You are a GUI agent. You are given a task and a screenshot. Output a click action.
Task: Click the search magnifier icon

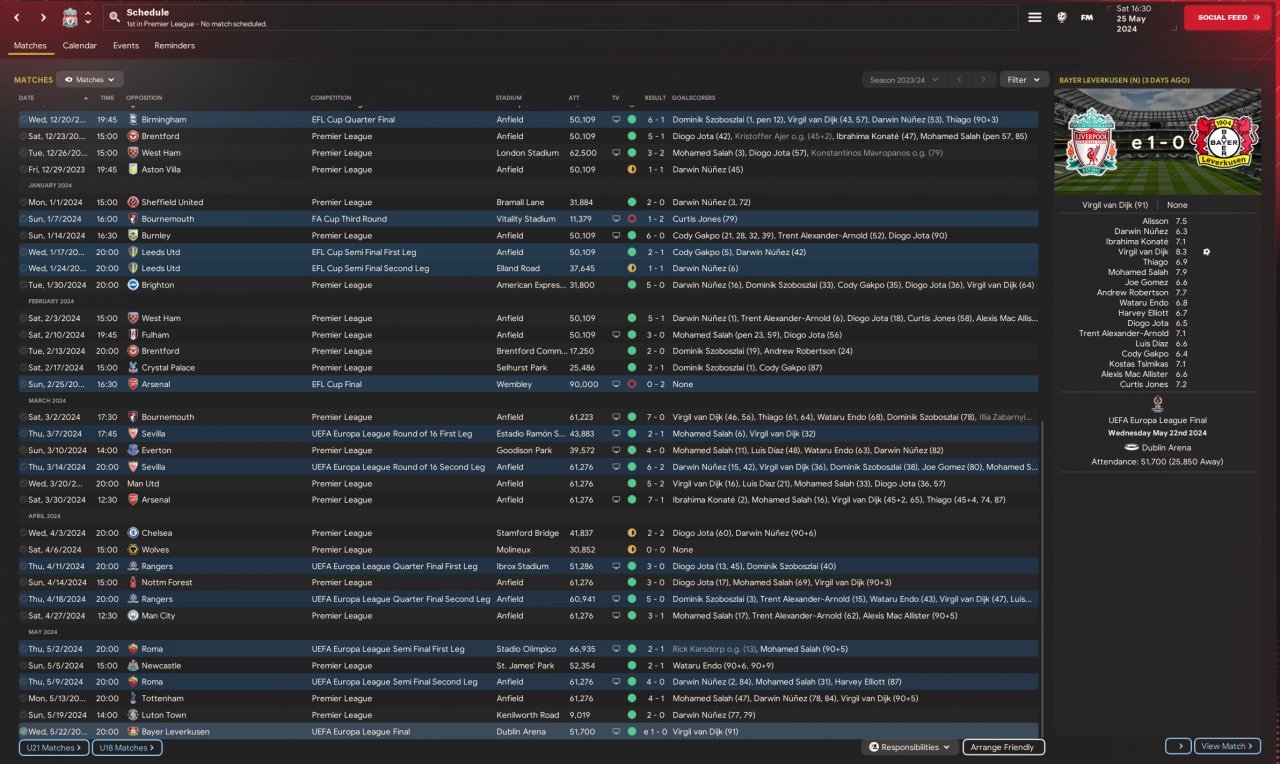[x=115, y=18]
